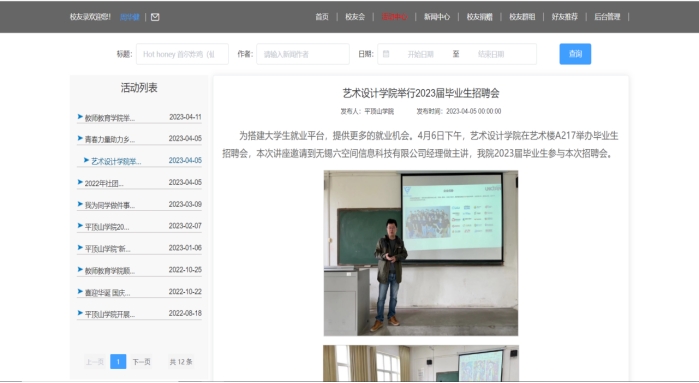This screenshot has height=383, width=699.
Task: Click 校友录欢迎您! greeting text
Action: pyautogui.click(x=90, y=17)
